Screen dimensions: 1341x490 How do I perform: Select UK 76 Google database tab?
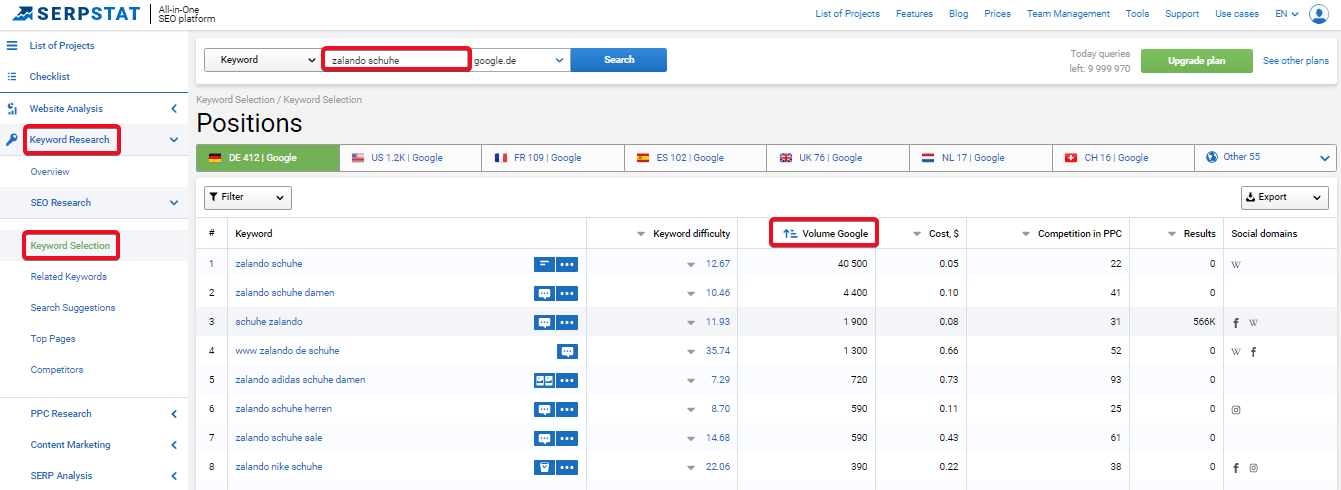[838, 157]
